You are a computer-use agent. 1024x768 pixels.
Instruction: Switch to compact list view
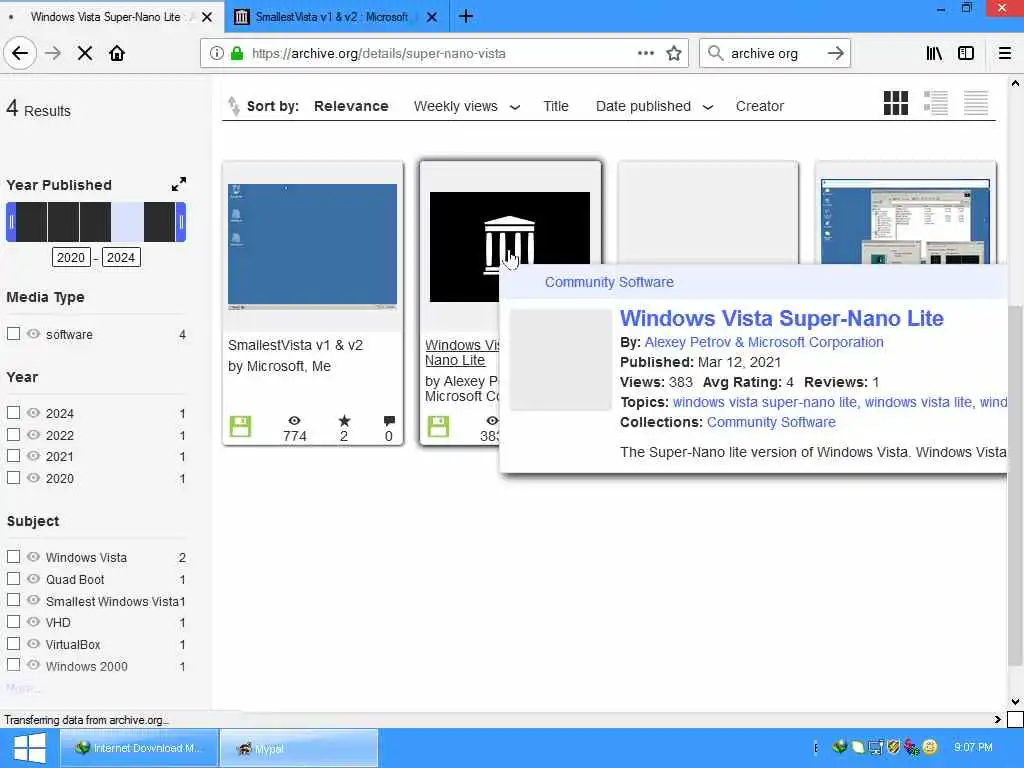tap(976, 103)
